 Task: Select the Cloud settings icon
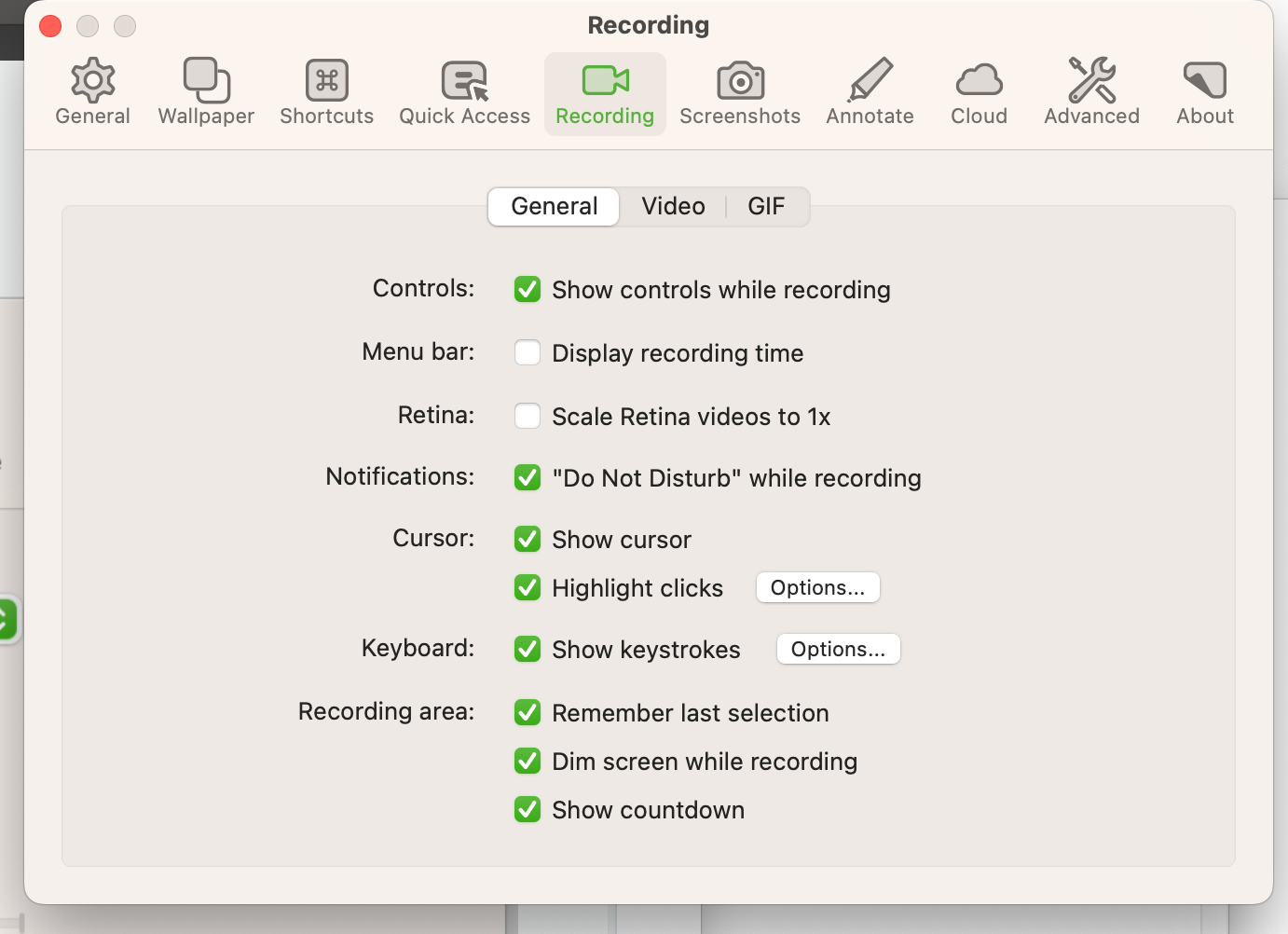(x=979, y=90)
